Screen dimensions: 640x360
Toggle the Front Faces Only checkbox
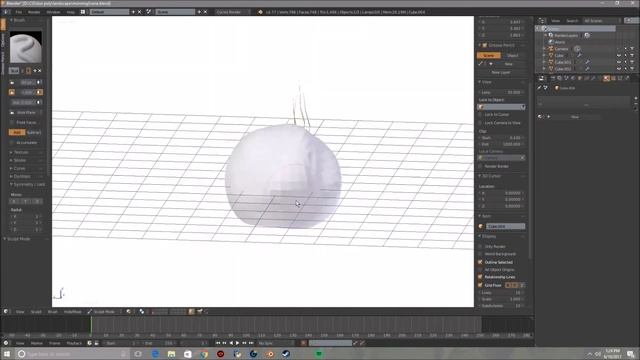coord(12,122)
